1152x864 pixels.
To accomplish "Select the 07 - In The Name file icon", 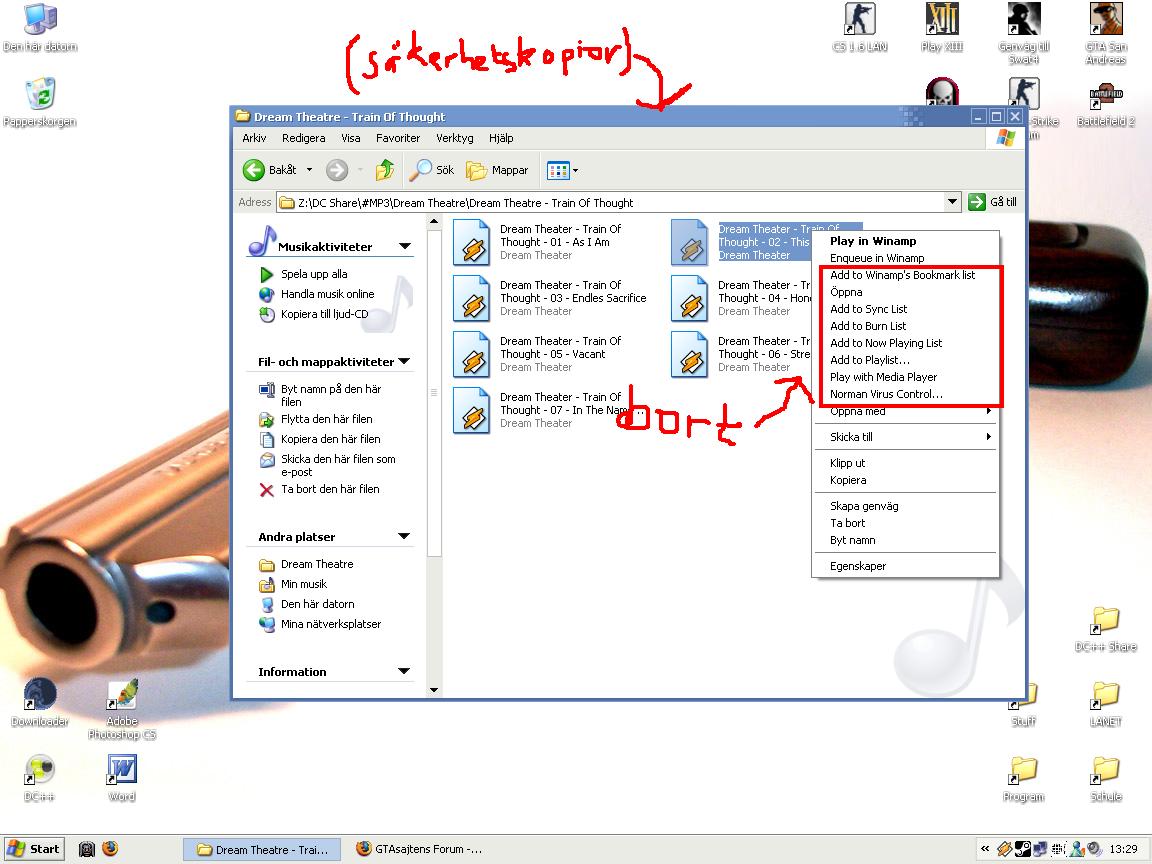I will point(472,409).
